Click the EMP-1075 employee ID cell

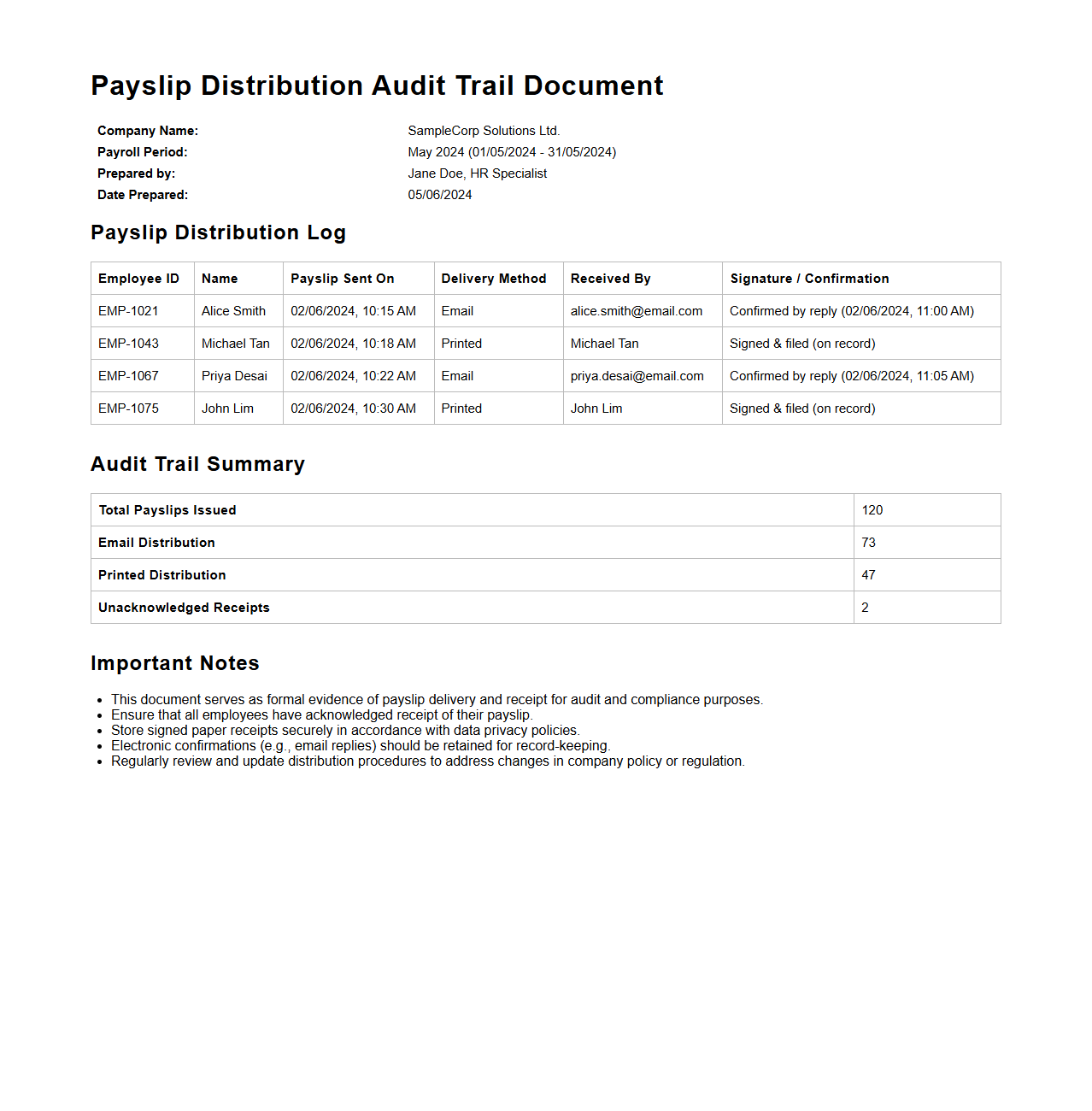pyautogui.click(x=128, y=409)
